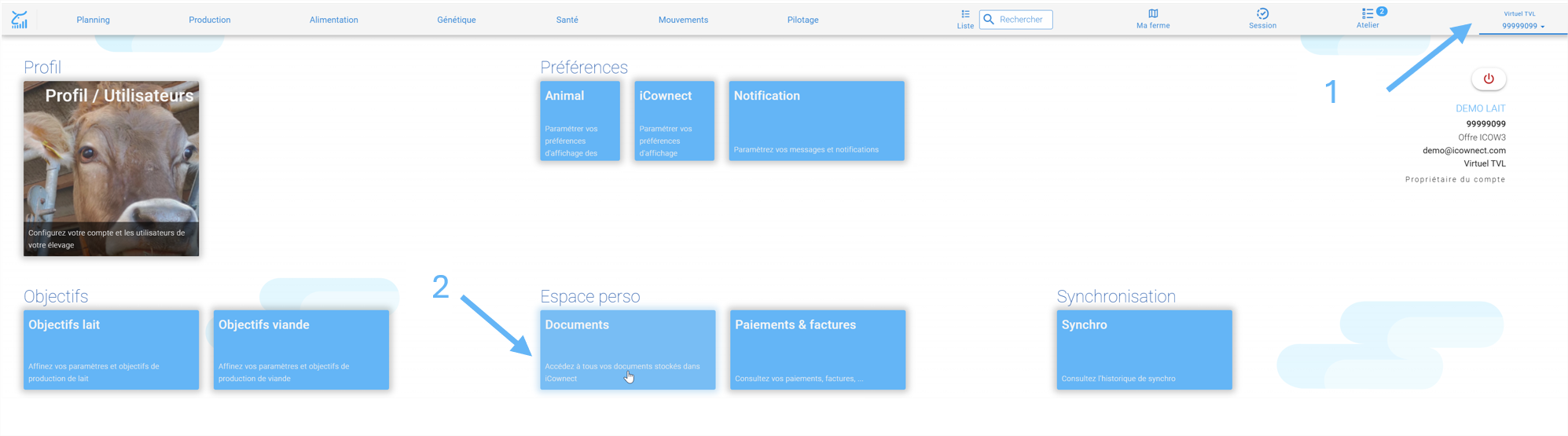
Task: Open the Liste icon
Action: point(965,14)
